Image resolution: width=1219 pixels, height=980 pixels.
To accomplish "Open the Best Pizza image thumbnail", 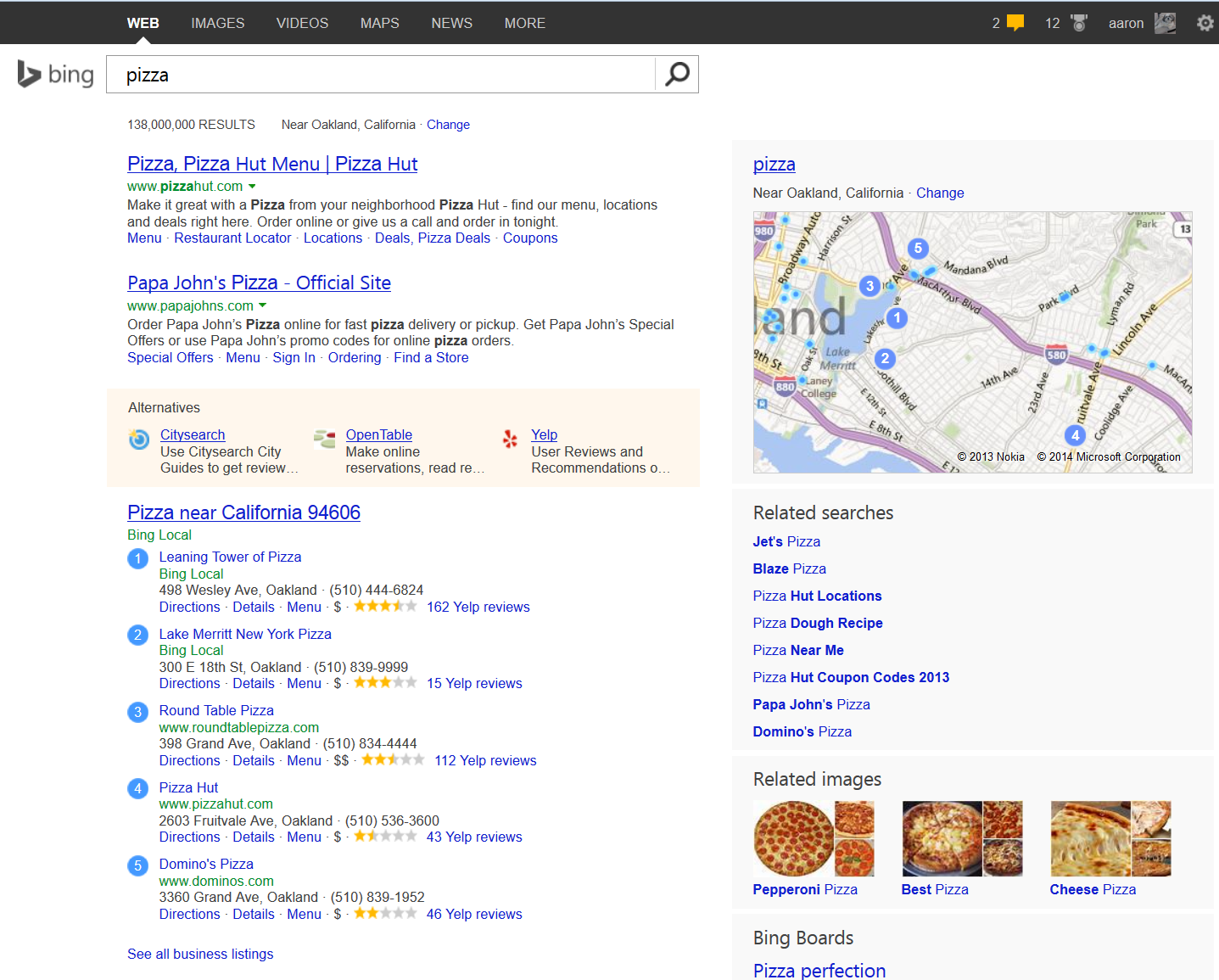I will [962, 838].
